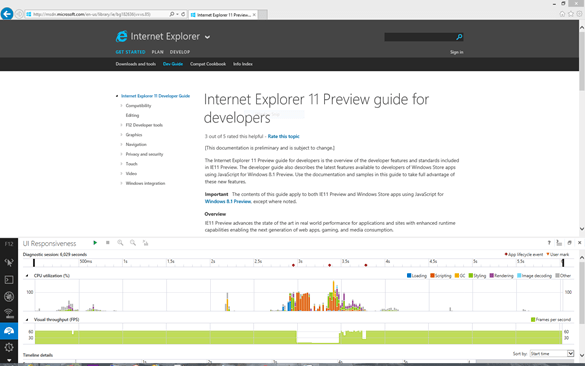Select the UI Responsiveness tool icon
The height and width of the screenshot is (366, 585).
click(9, 331)
